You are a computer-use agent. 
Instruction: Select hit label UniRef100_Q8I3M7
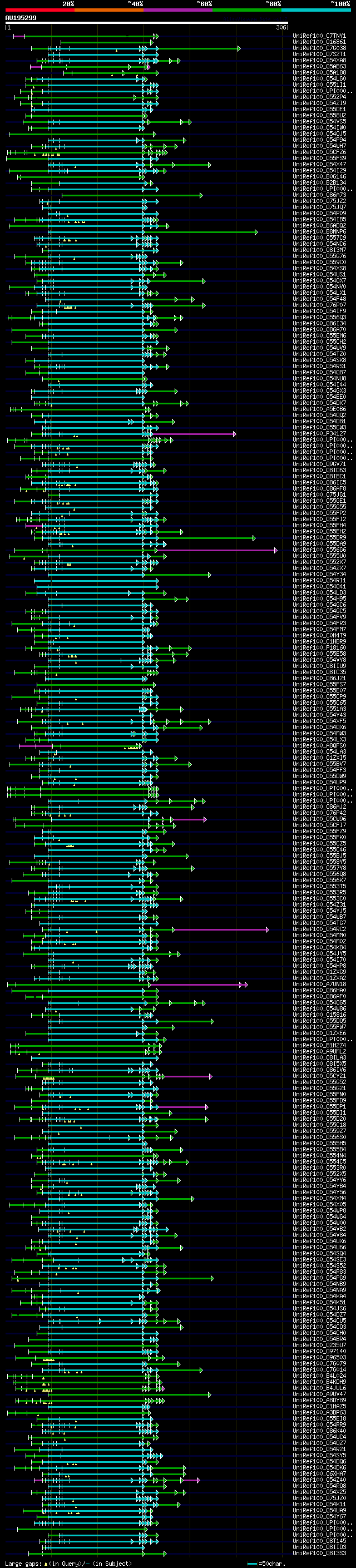coord(319,250)
